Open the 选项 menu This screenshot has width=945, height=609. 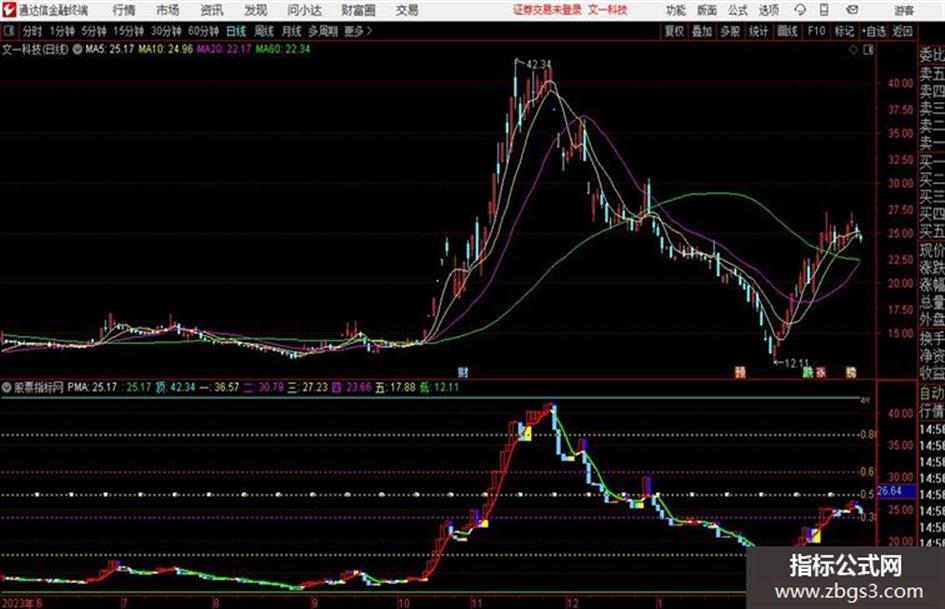tap(768, 10)
